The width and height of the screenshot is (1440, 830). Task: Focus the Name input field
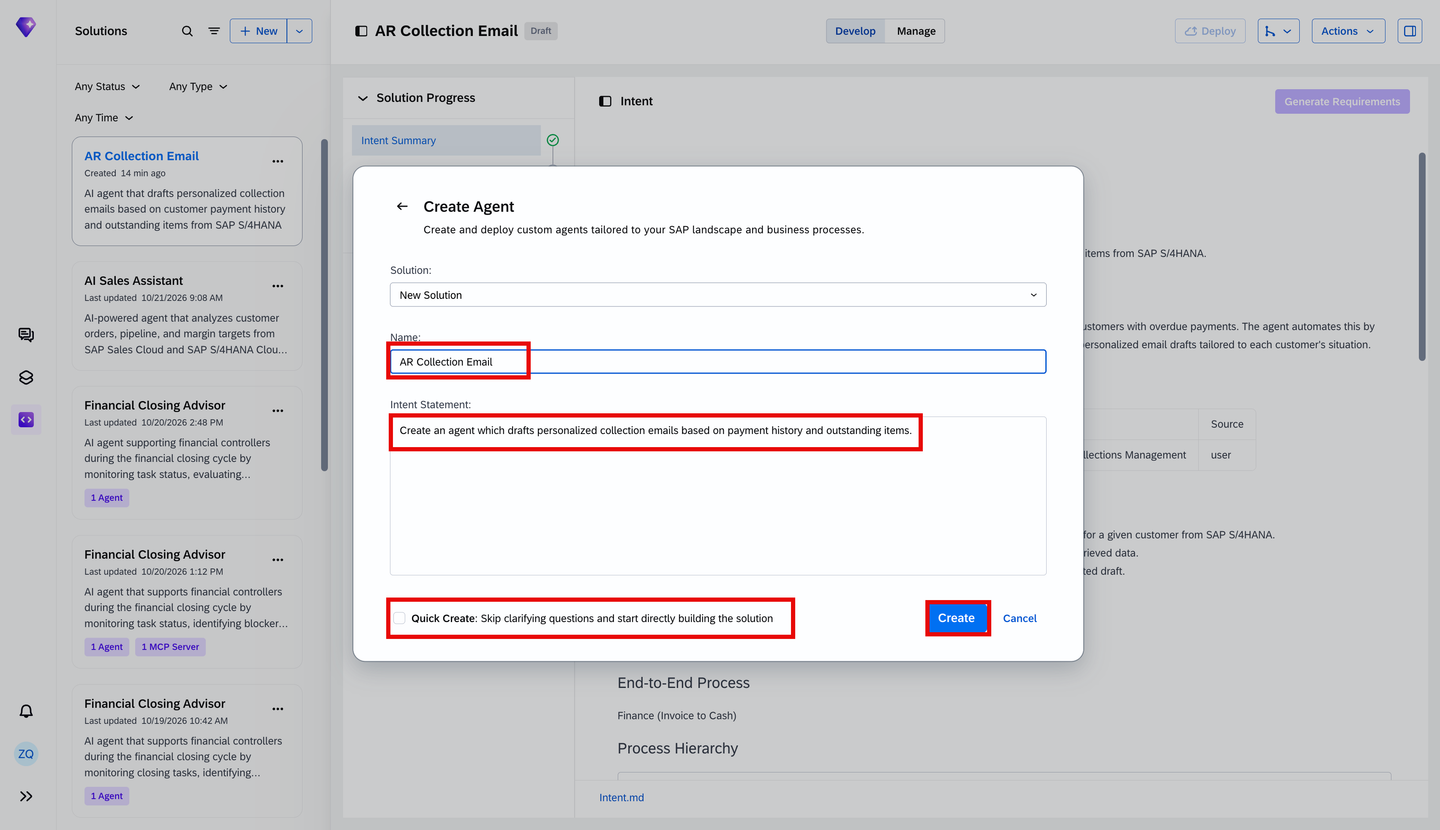click(x=718, y=362)
